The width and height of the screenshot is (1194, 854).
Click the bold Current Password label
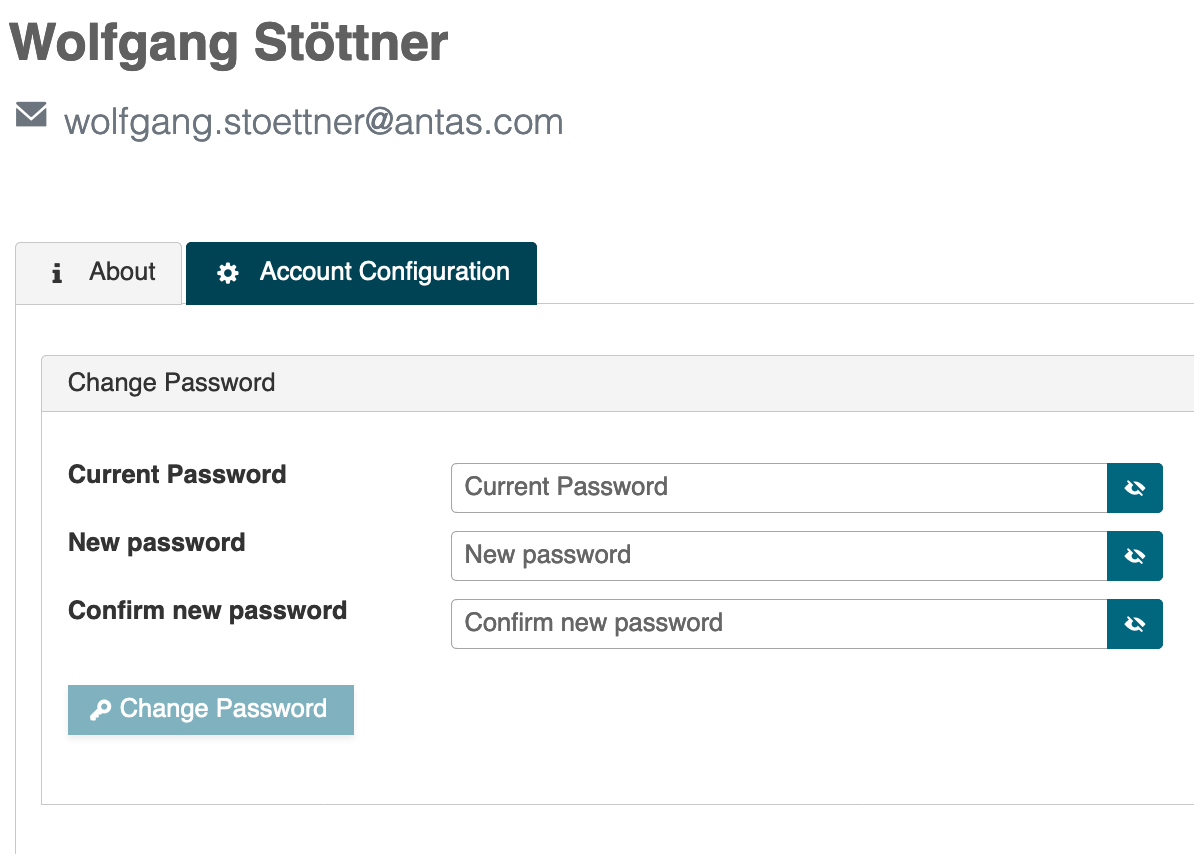[177, 474]
